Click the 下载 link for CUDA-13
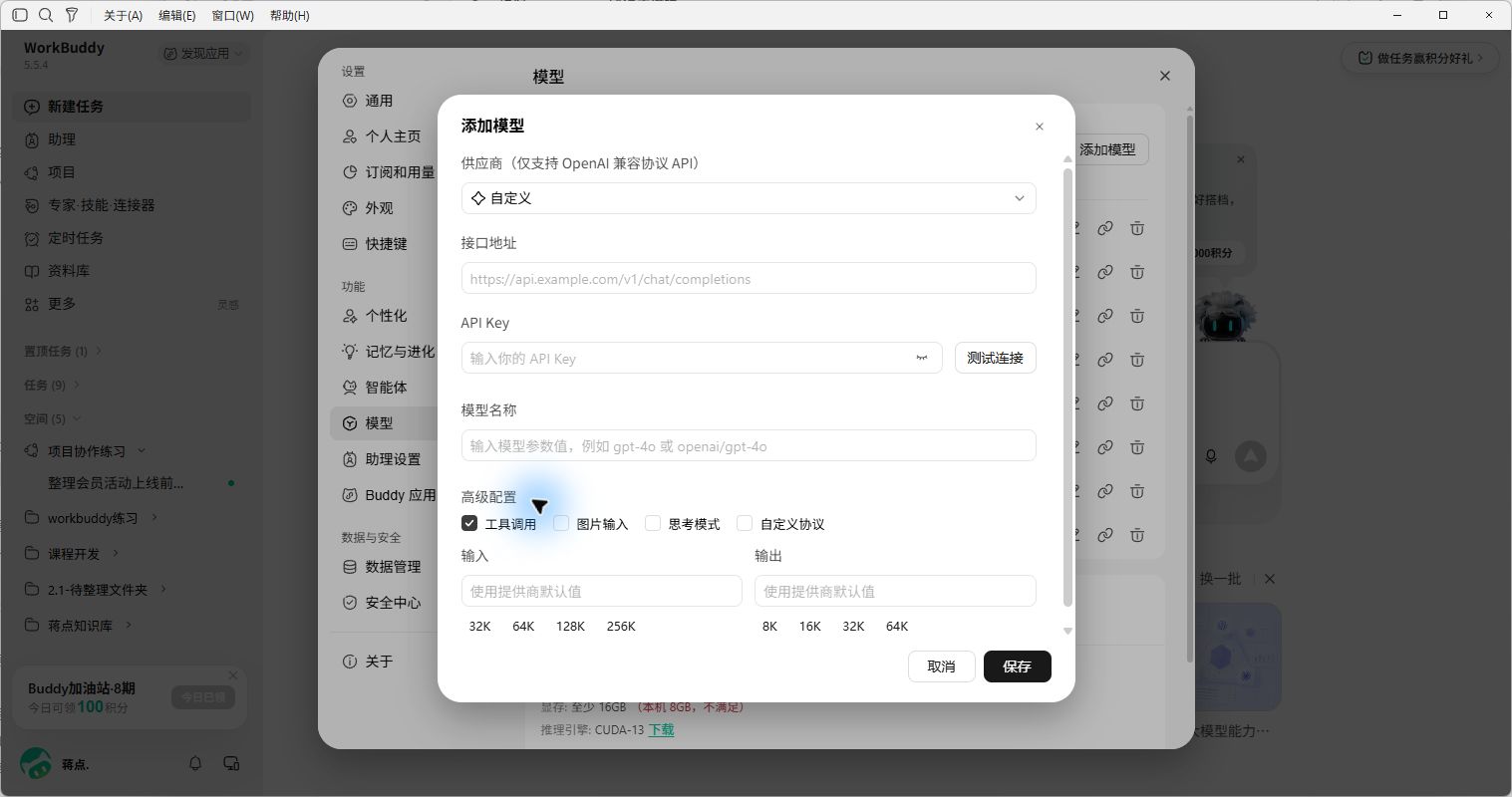The image size is (1512, 797). 662,730
